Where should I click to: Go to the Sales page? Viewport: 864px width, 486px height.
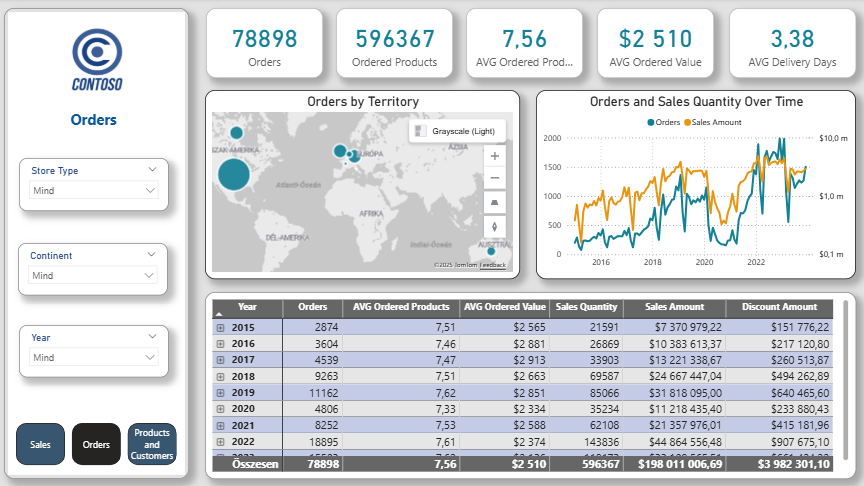pos(40,444)
